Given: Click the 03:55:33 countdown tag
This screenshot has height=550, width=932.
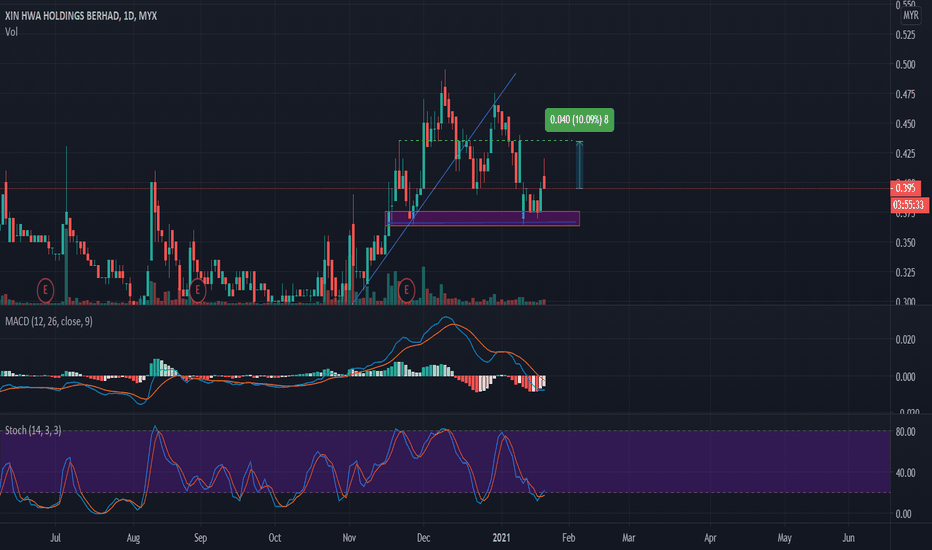Looking at the screenshot, I should coord(909,205).
